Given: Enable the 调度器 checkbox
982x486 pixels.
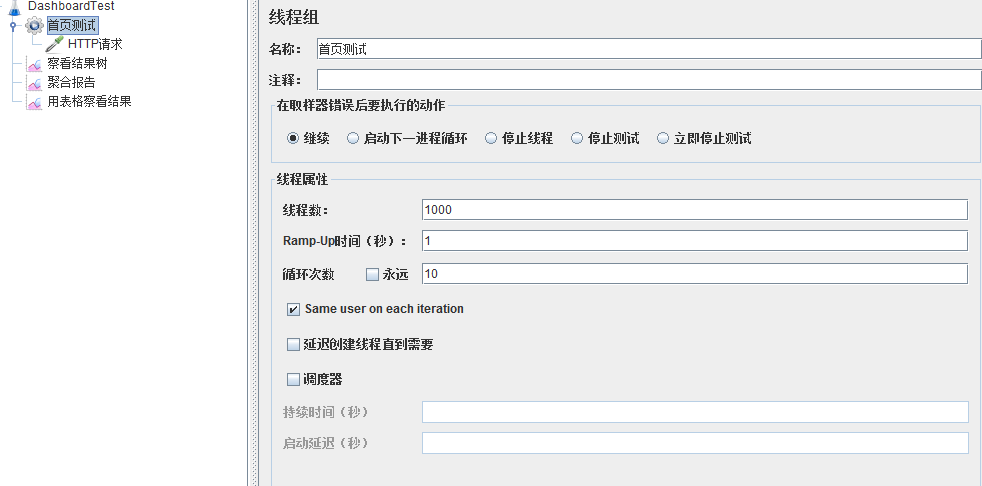Looking at the screenshot, I should pos(293,380).
